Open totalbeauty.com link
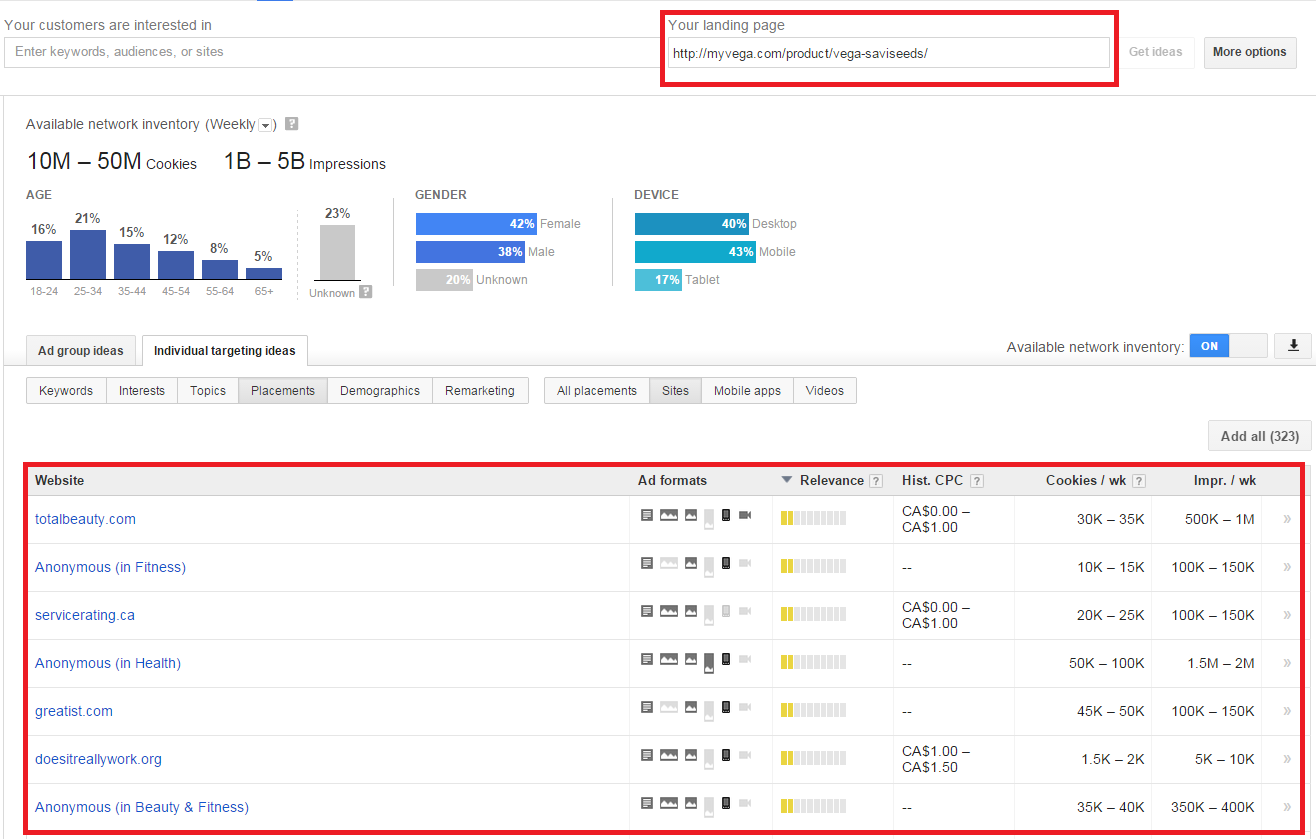 85,519
